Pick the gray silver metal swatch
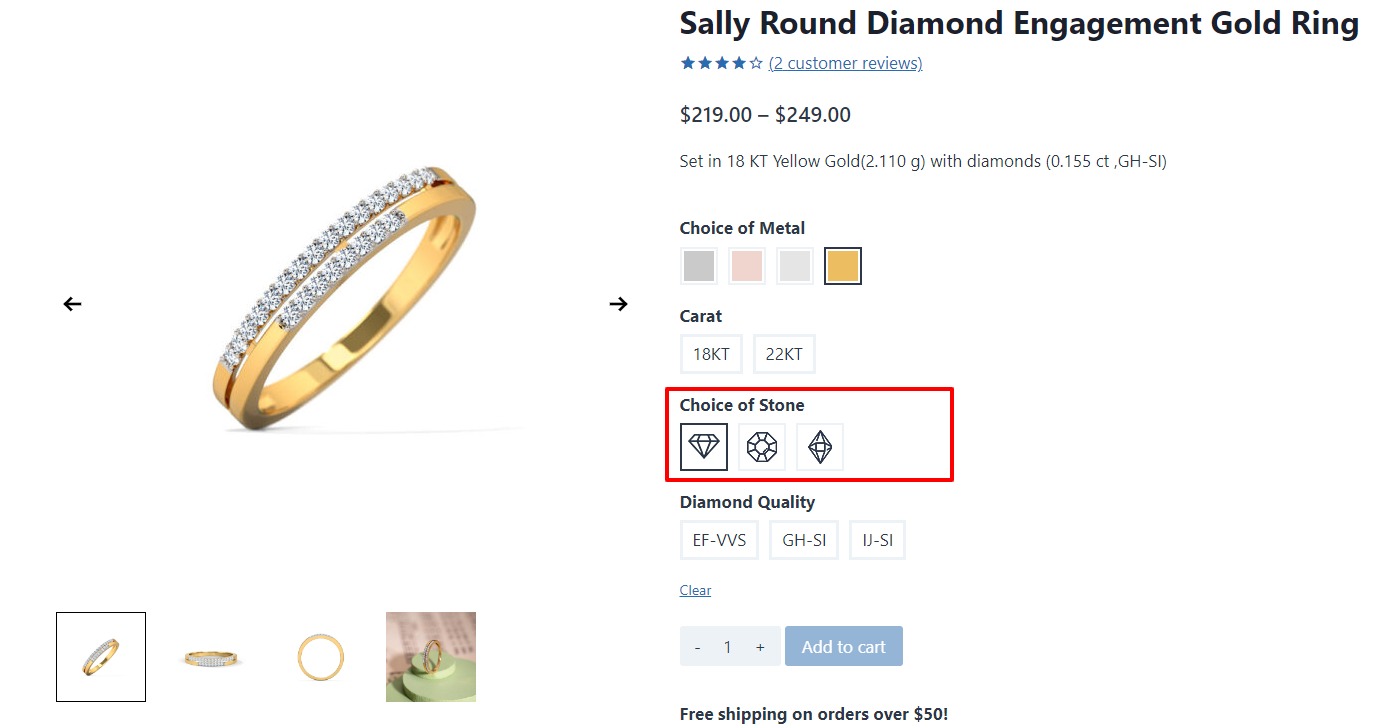This screenshot has height=728, width=1400. click(x=699, y=266)
